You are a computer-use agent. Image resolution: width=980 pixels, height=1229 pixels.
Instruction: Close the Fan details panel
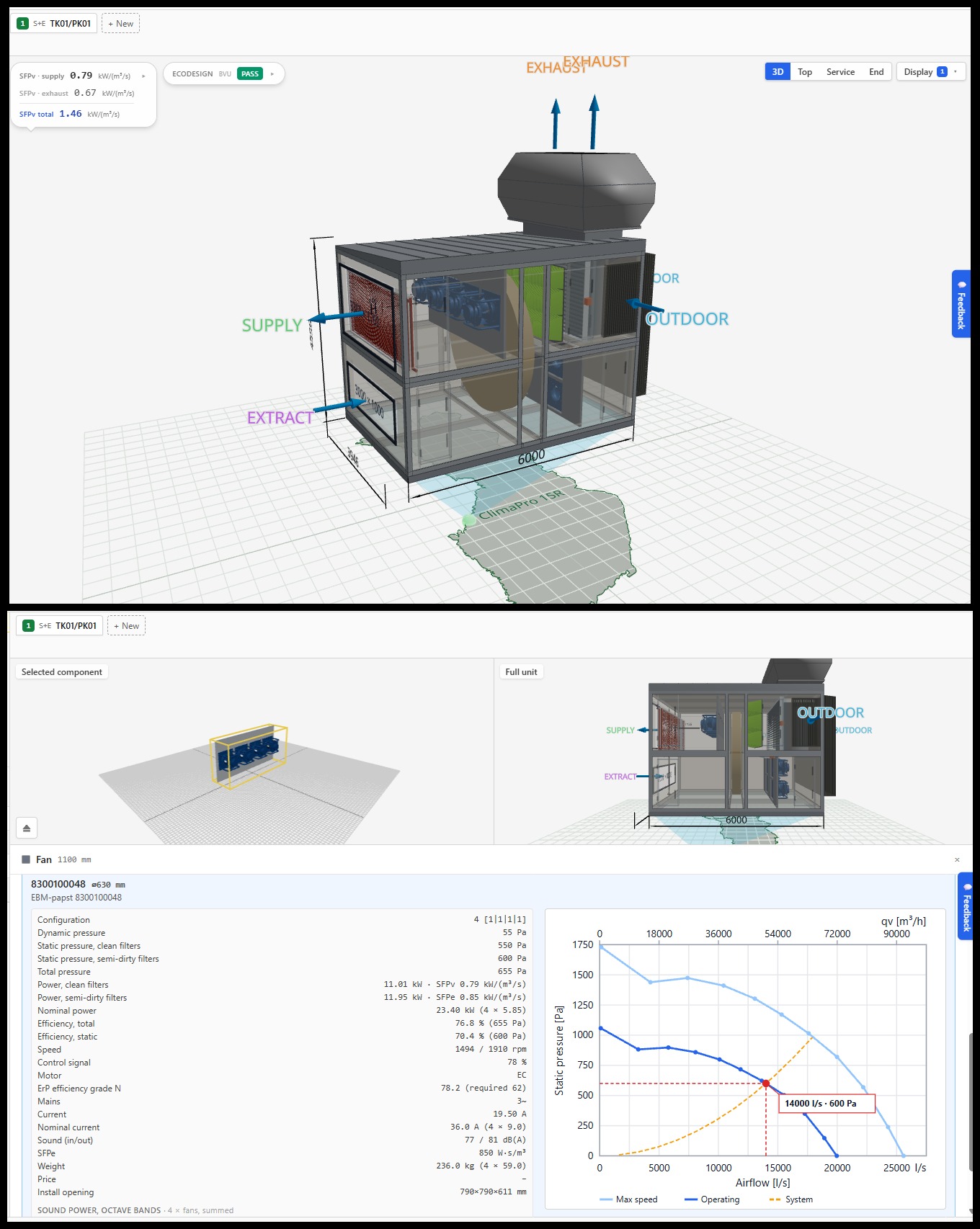(957, 859)
